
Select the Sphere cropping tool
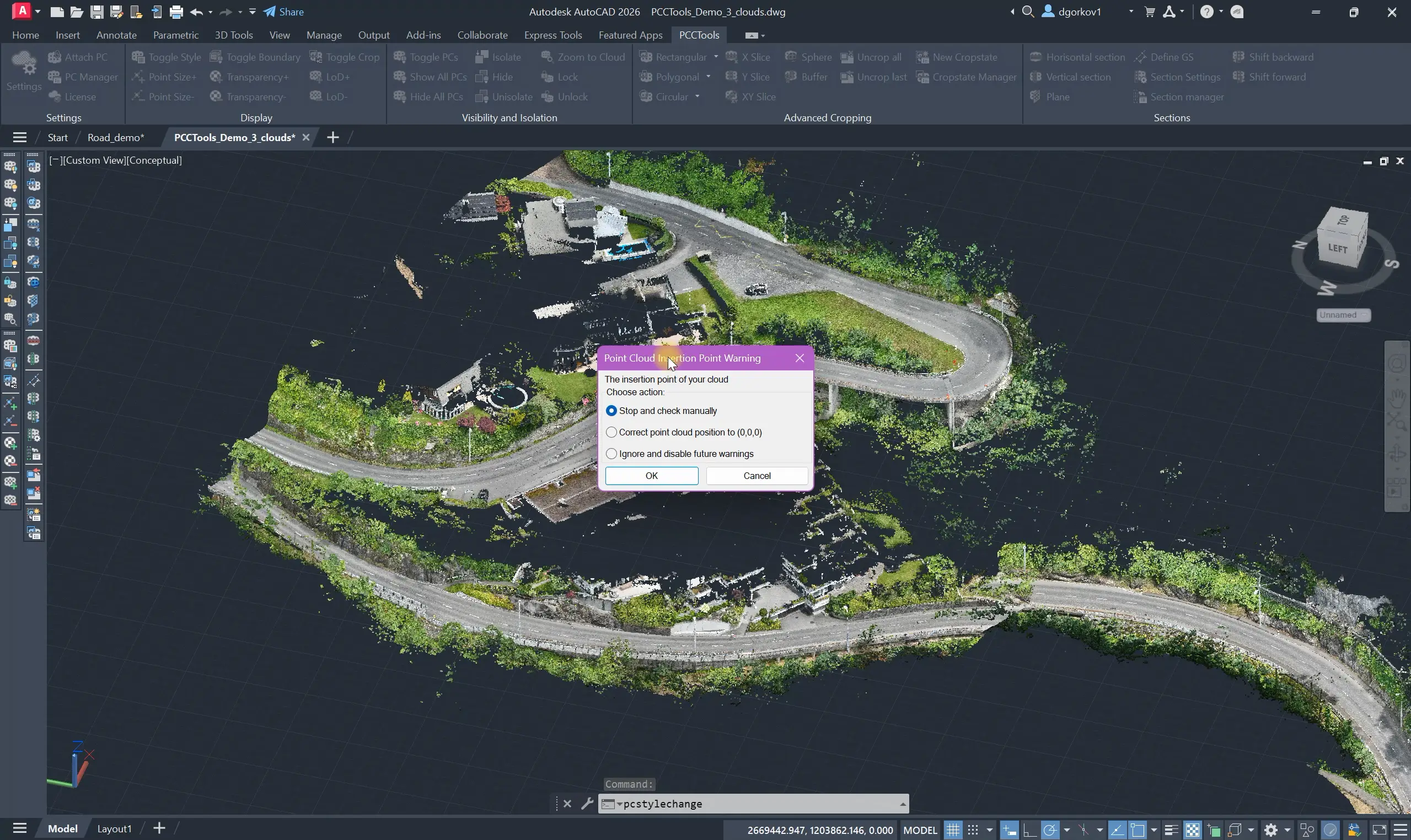pos(808,57)
